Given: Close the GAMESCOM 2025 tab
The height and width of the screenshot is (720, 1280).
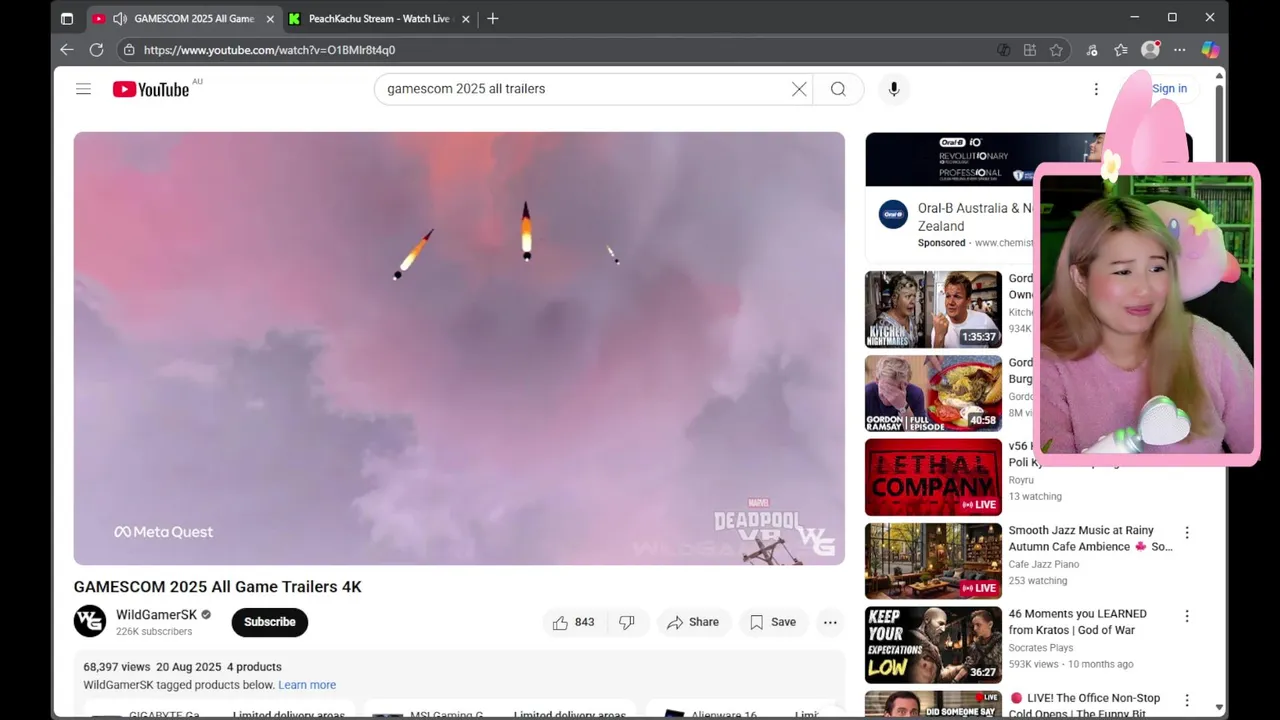Looking at the screenshot, I should tap(269, 18).
